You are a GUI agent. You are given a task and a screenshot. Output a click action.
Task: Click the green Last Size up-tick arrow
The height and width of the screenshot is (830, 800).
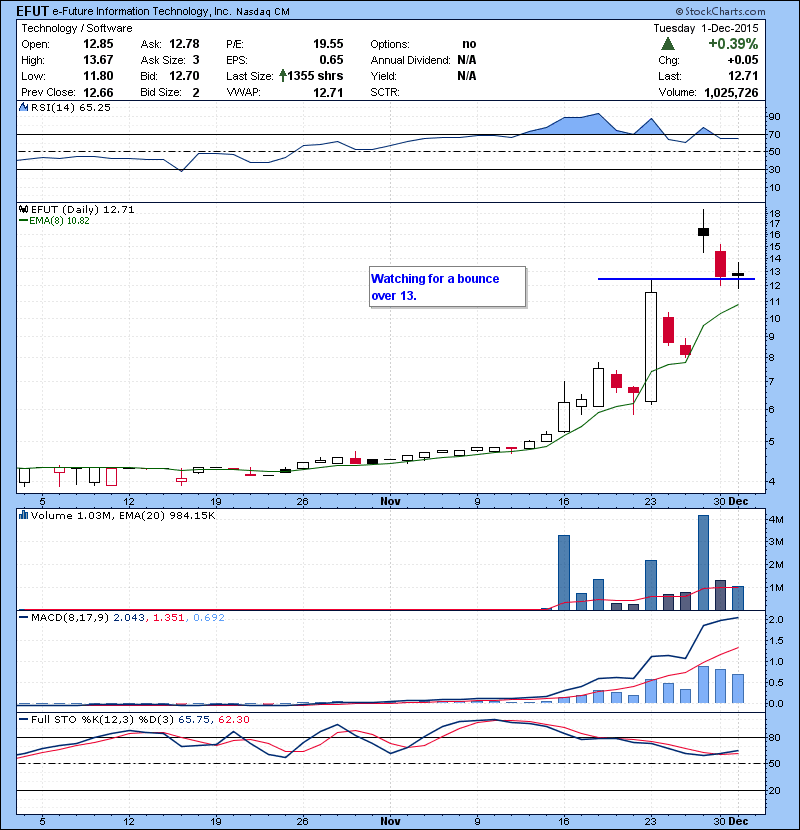[x=283, y=76]
